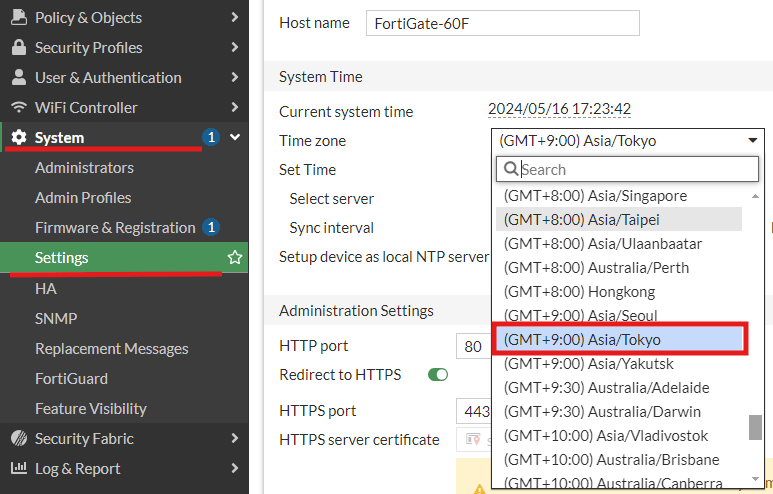Select (GMT+9:00) Asia/Yakutsk time zone

619,364
